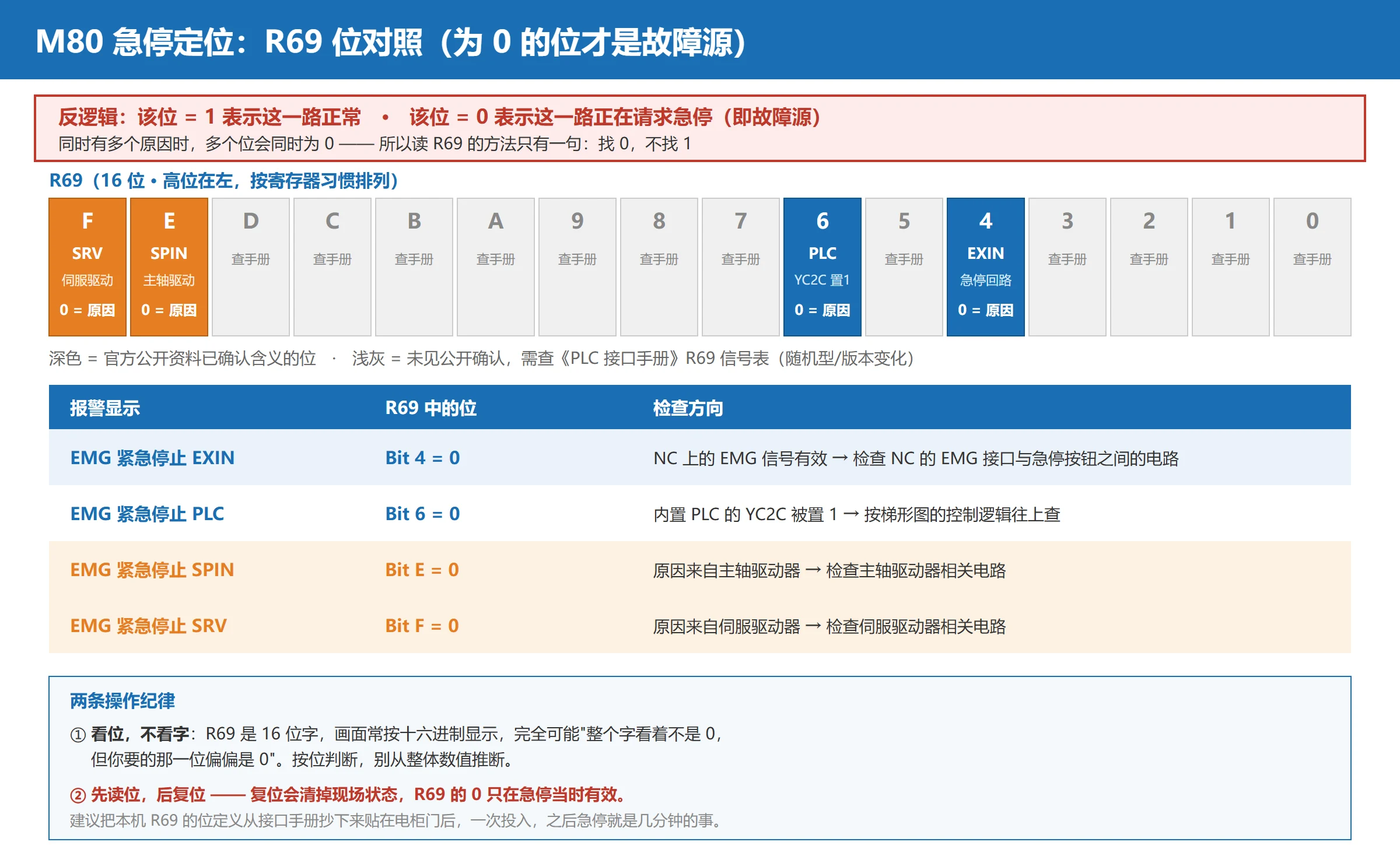Click the legend text '深色 = 官方公开资料已确认含义的位'
The image size is (1400, 863).
tap(183, 358)
